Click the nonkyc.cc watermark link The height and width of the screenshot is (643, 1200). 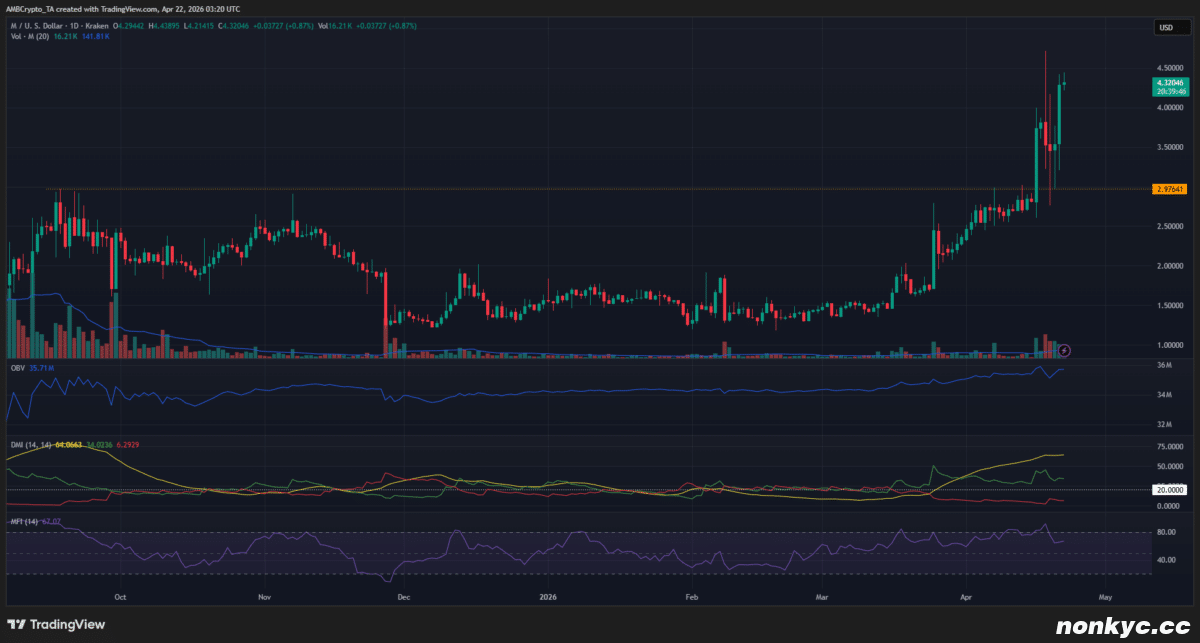(1120, 623)
